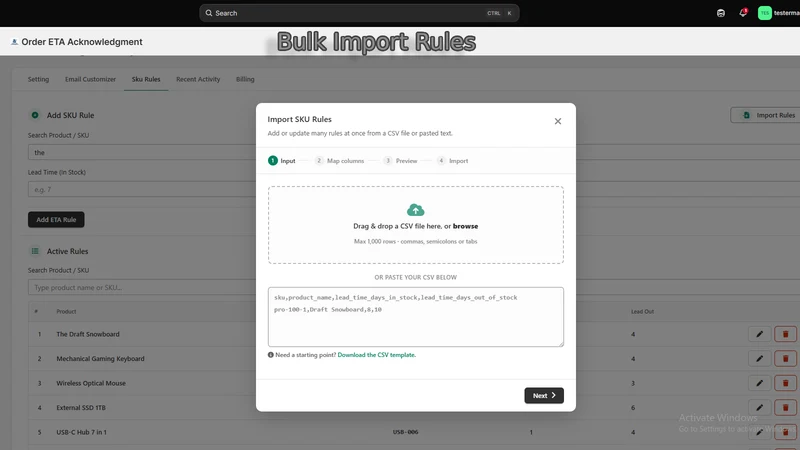Focus the top Search bar

359,13
